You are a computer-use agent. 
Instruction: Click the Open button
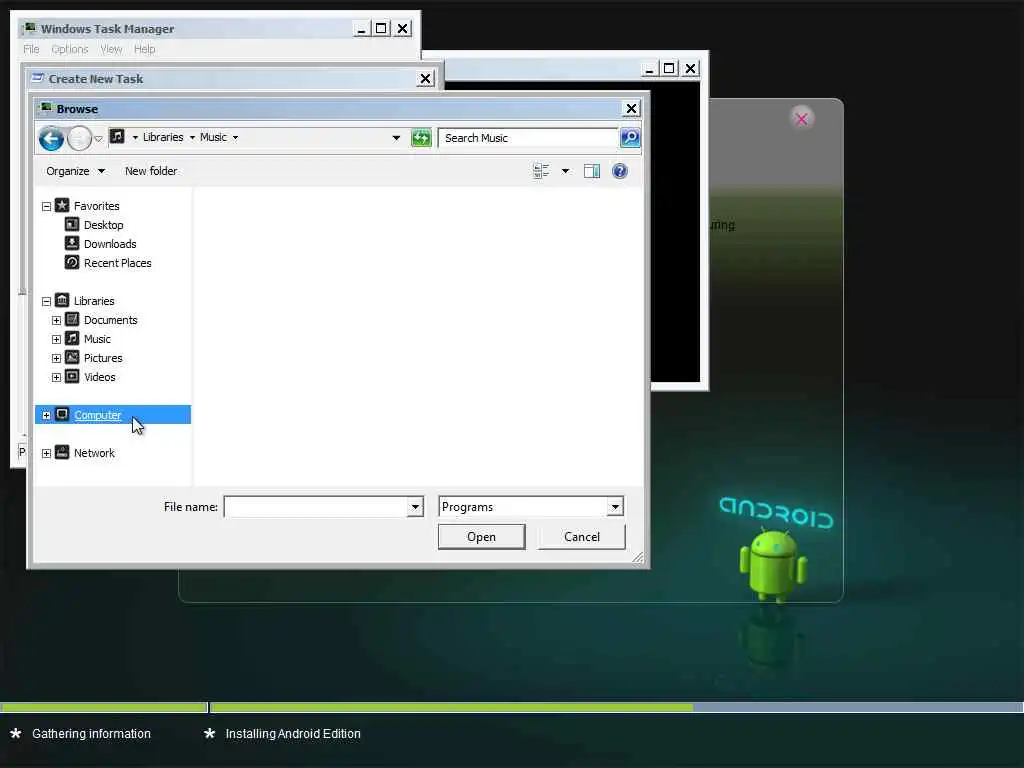[481, 537]
